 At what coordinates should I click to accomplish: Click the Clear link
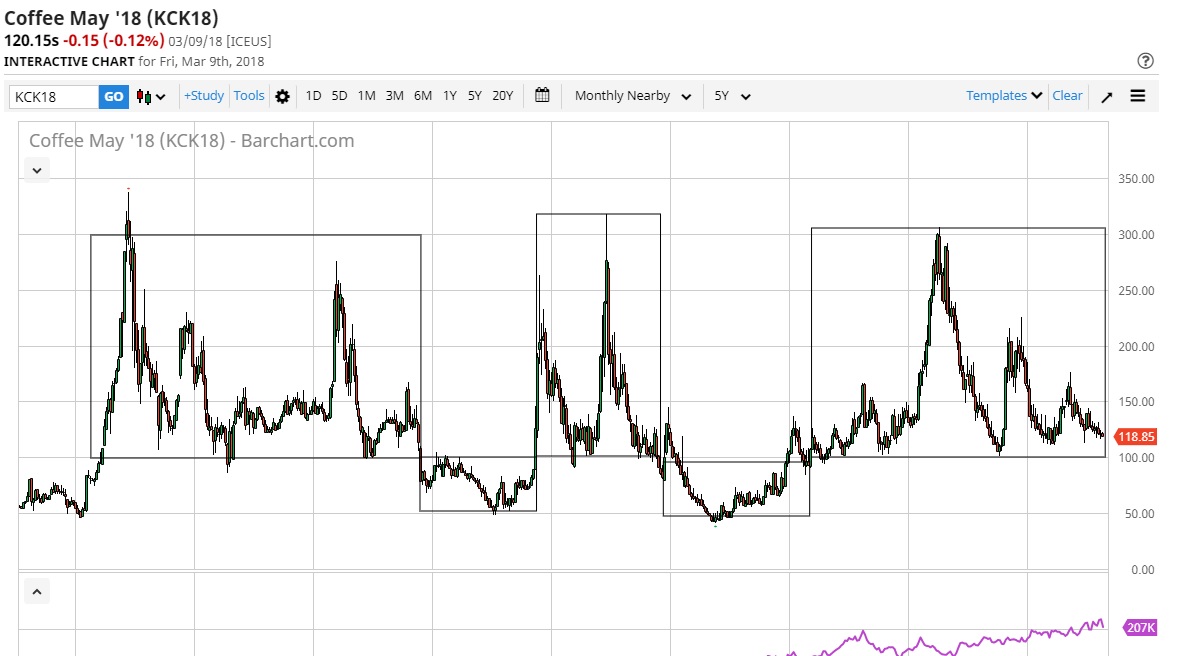pos(1067,95)
